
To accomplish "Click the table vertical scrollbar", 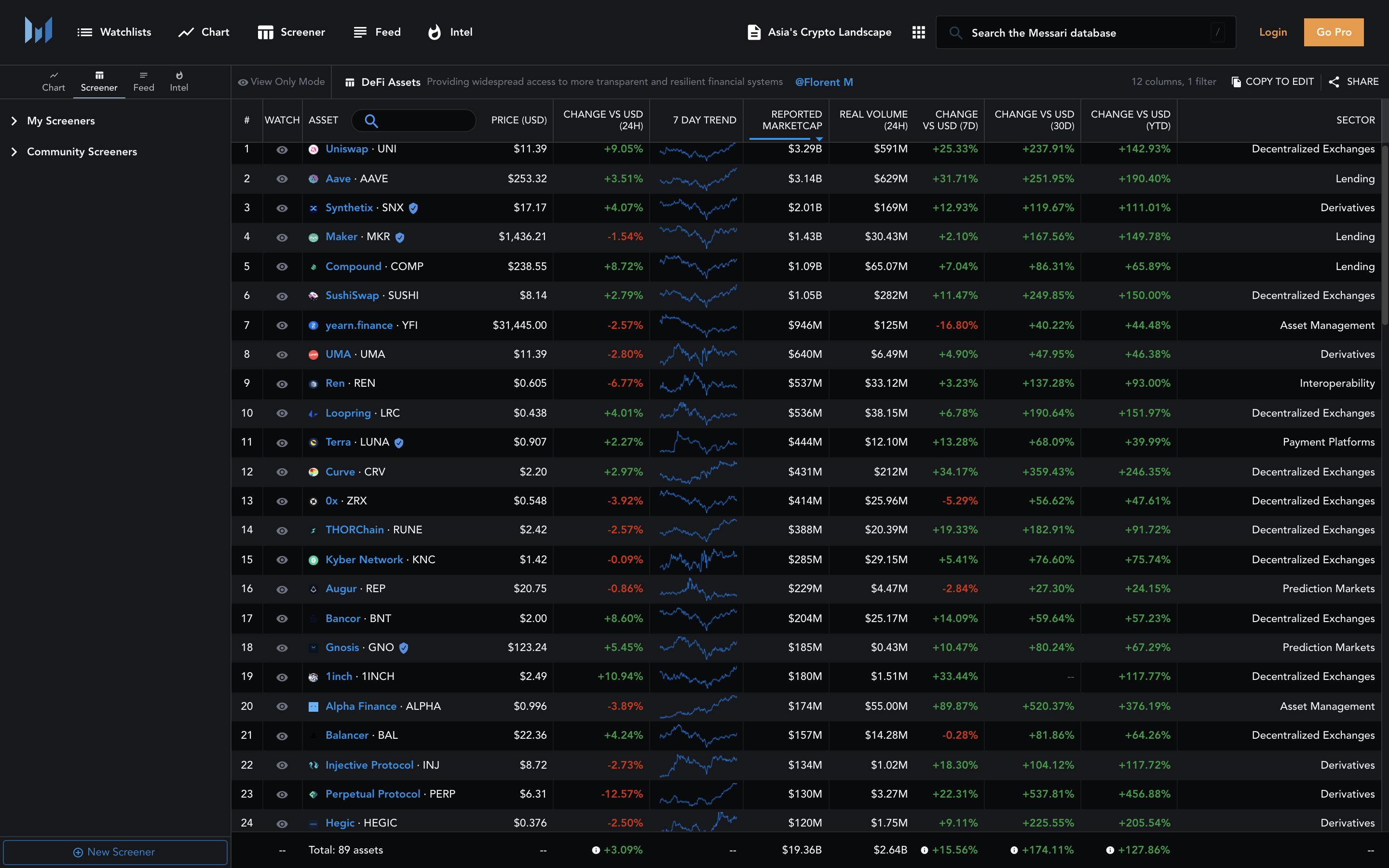I will 1384,235.
